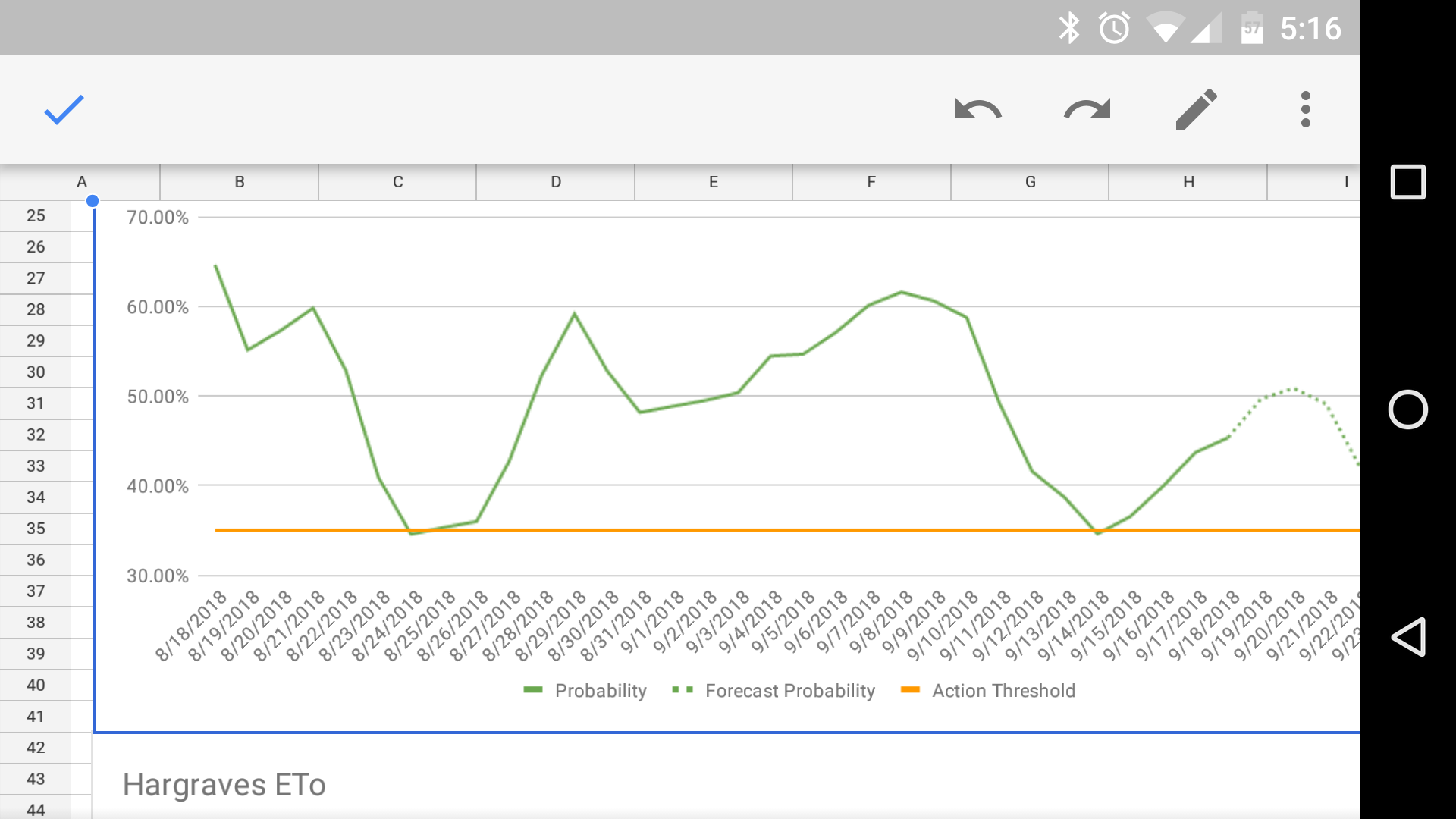Viewport: 1456px width, 819px height.
Task: Select column B header
Action: click(239, 182)
